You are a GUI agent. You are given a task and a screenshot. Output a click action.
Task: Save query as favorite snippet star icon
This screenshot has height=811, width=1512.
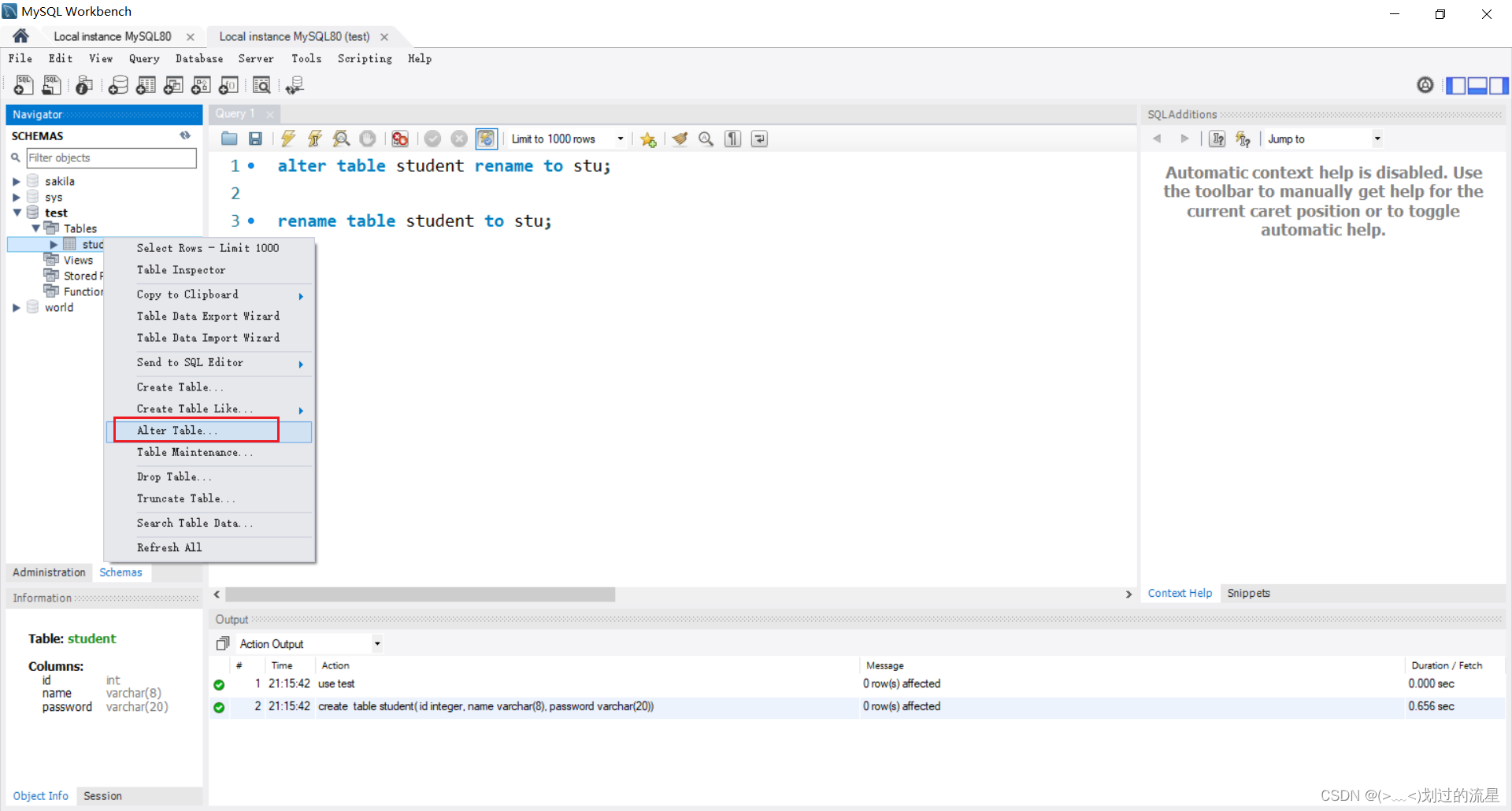648,139
